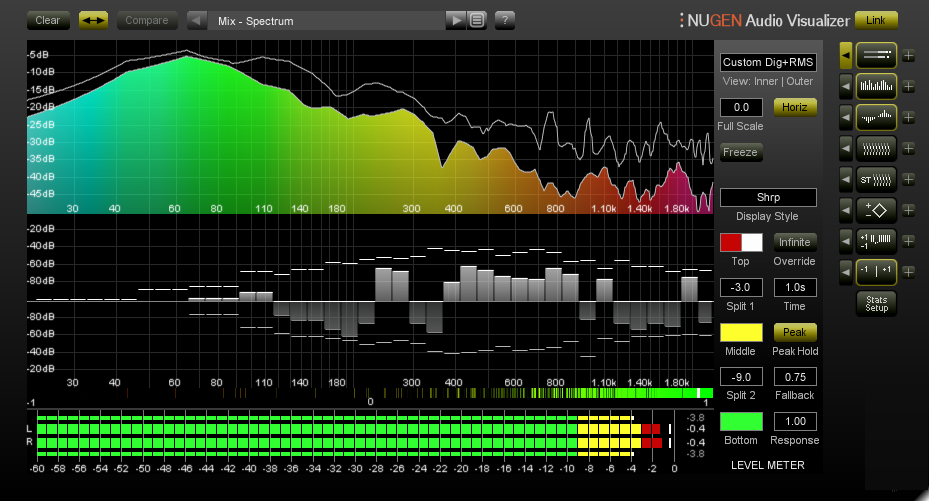Click the Split 2 value -9.0 field

pyautogui.click(x=741, y=377)
